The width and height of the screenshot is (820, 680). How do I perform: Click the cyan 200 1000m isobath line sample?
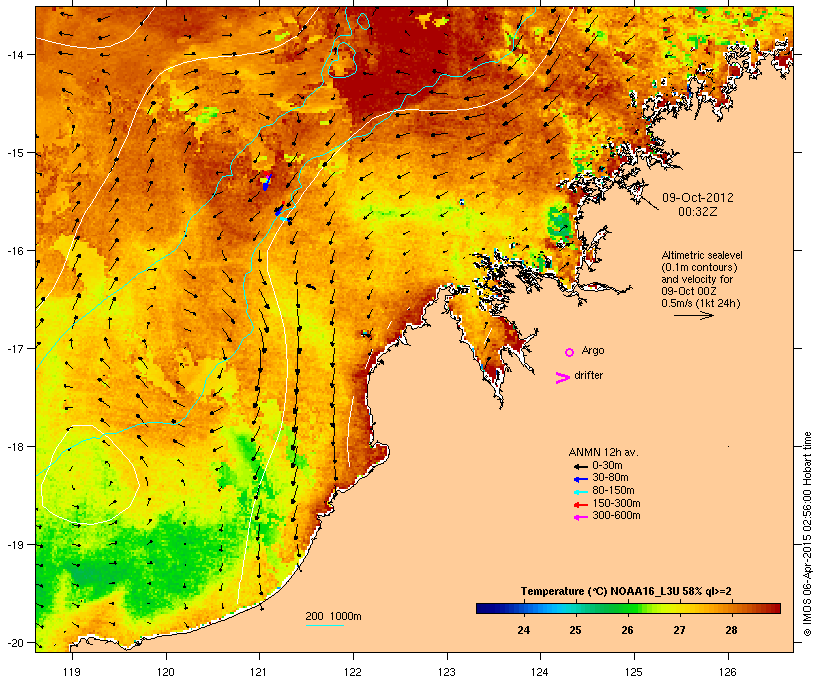point(324,625)
